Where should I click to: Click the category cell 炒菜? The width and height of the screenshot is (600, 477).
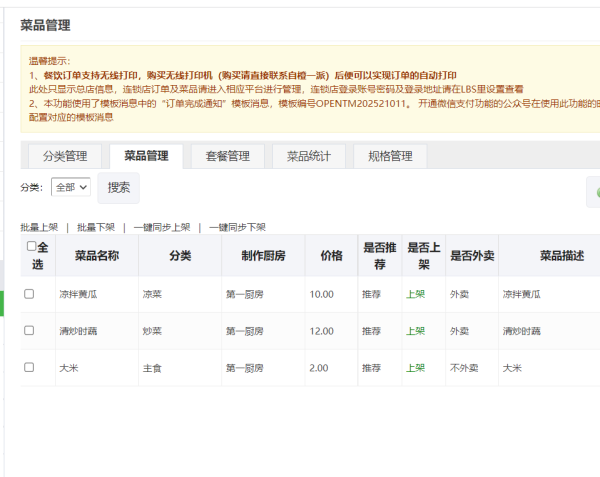(152, 331)
